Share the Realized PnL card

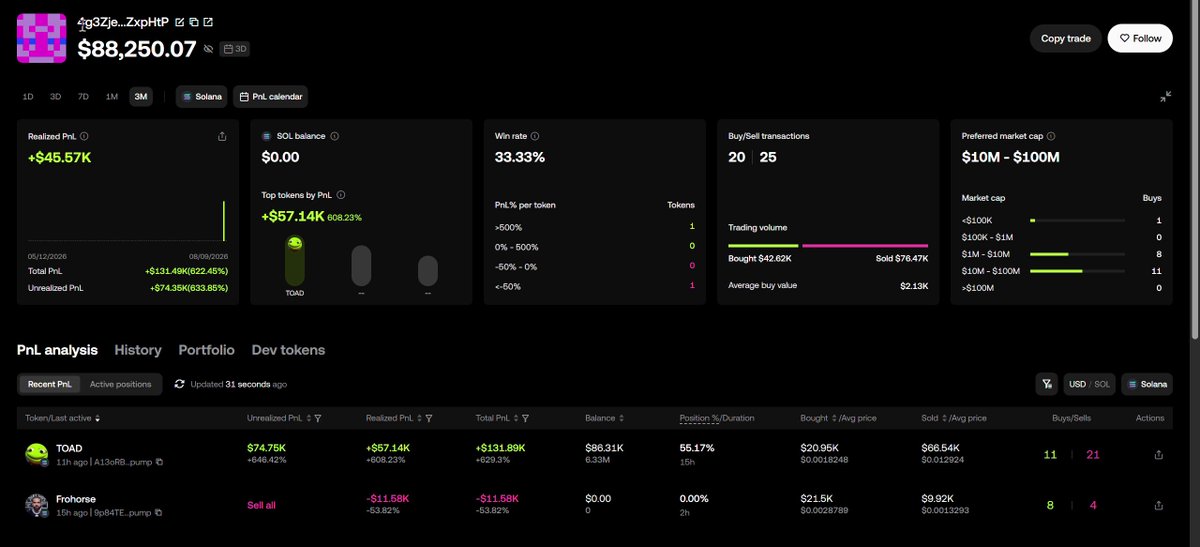[222, 136]
